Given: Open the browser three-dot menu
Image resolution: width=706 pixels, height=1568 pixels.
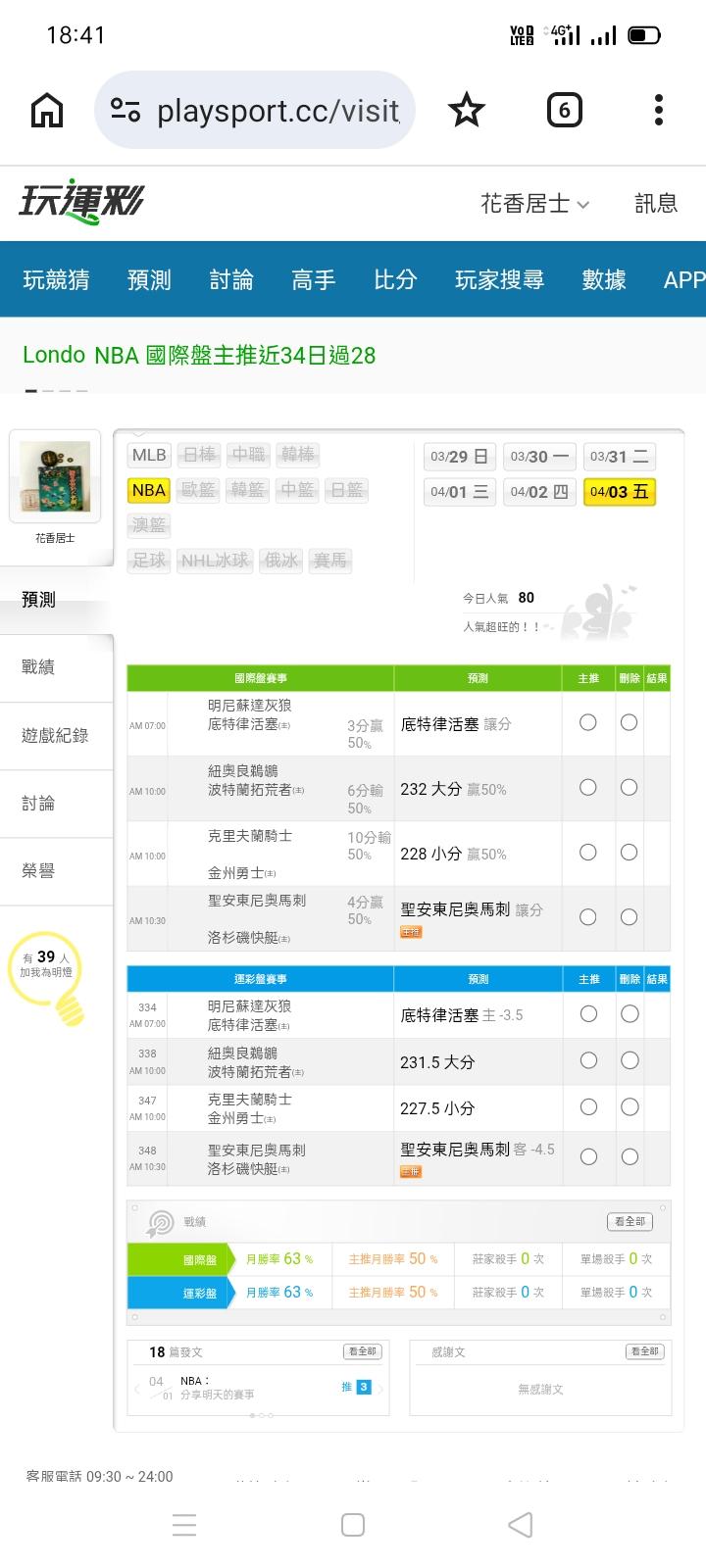Looking at the screenshot, I should (659, 111).
